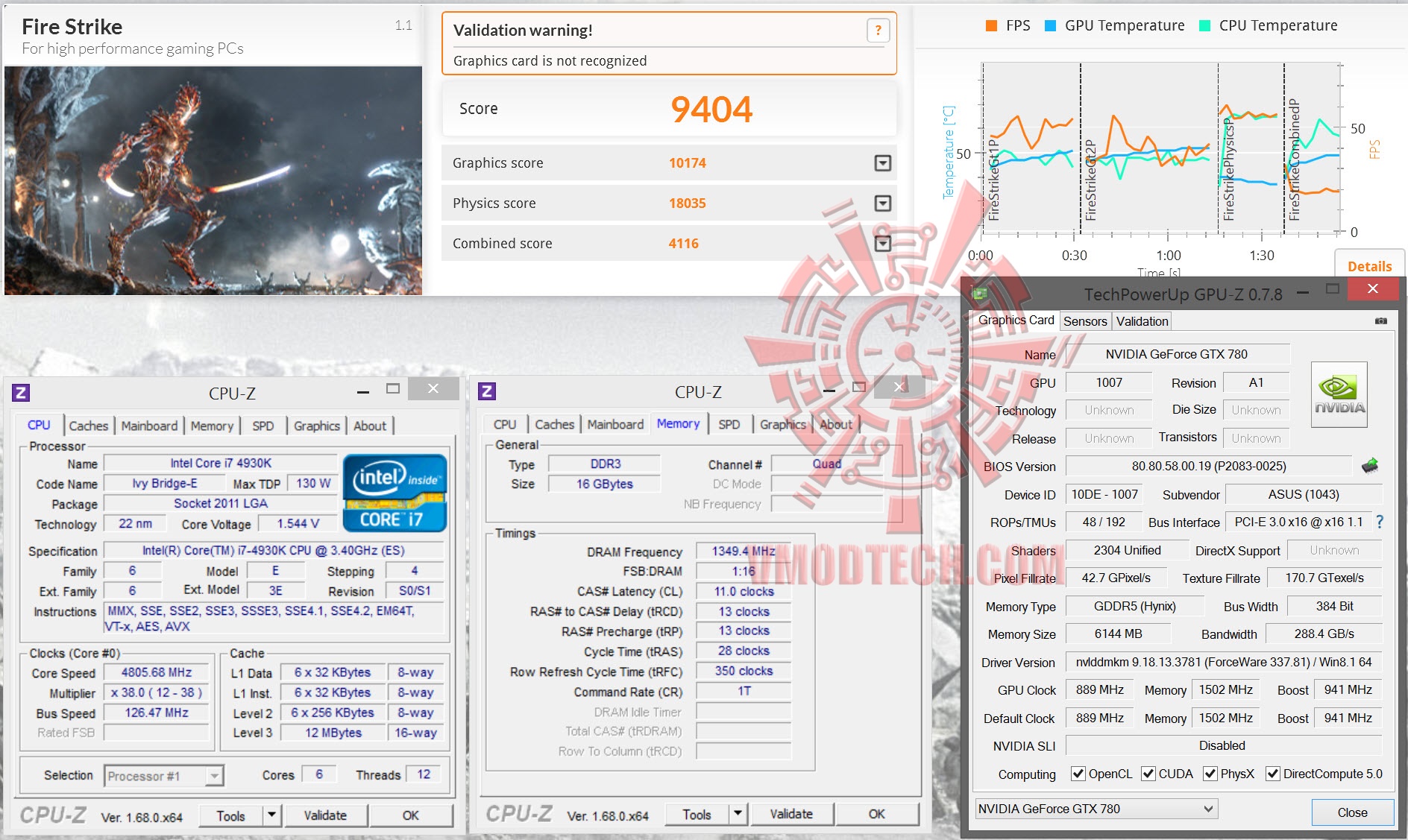Screen dimensions: 1408x840
Task: Click OK button in CPU-Z CPU window
Action: 411,815
